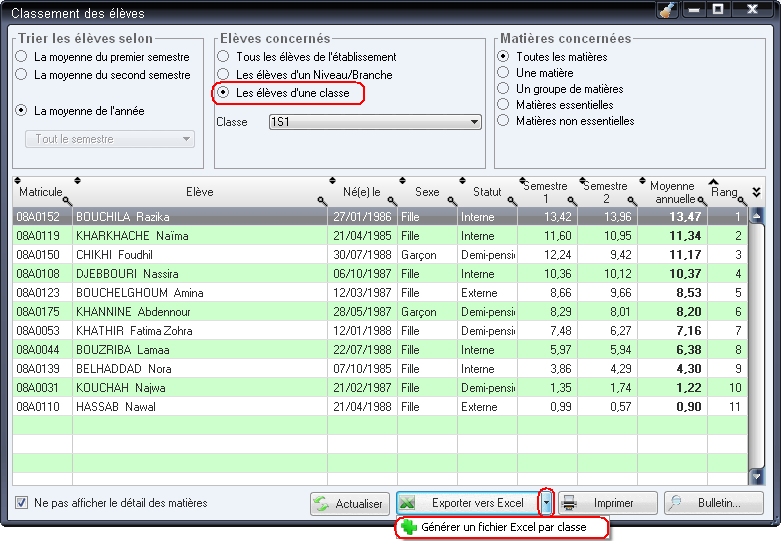Click the Actualiser button
The width and height of the screenshot is (781, 541).
[x=348, y=504]
